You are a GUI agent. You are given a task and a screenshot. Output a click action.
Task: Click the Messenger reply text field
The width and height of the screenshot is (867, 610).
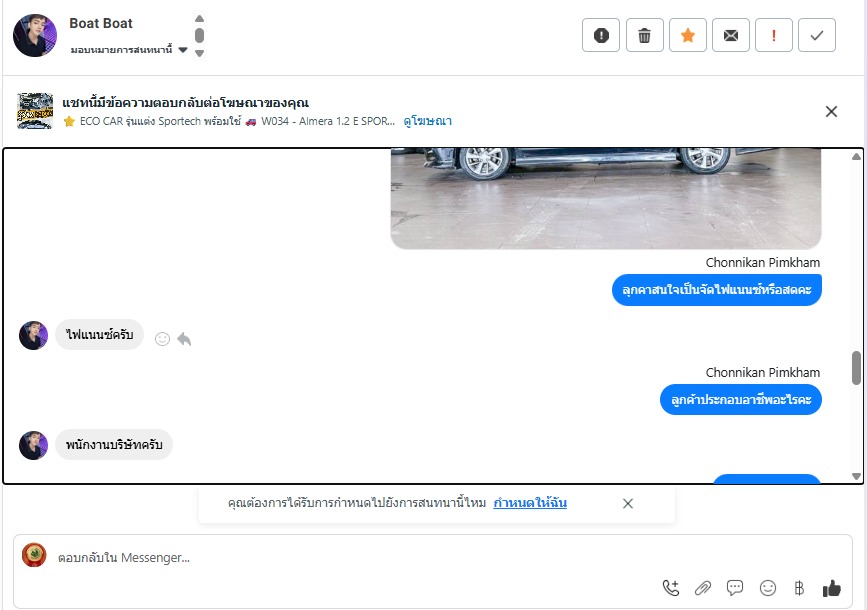pos(354,557)
